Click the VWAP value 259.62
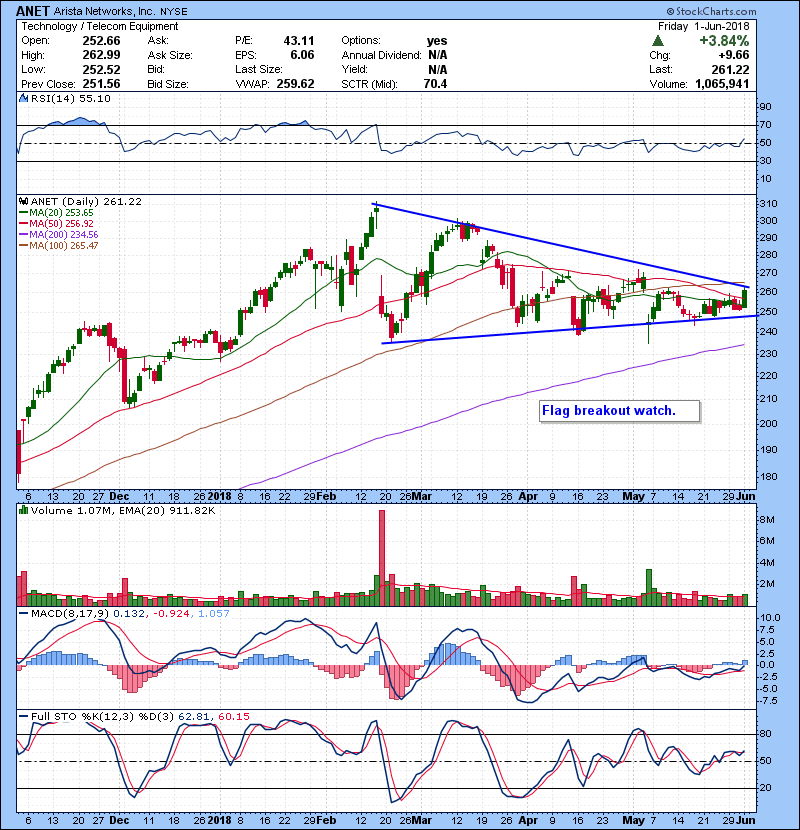This screenshot has width=800, height=830. coord(295,84)
